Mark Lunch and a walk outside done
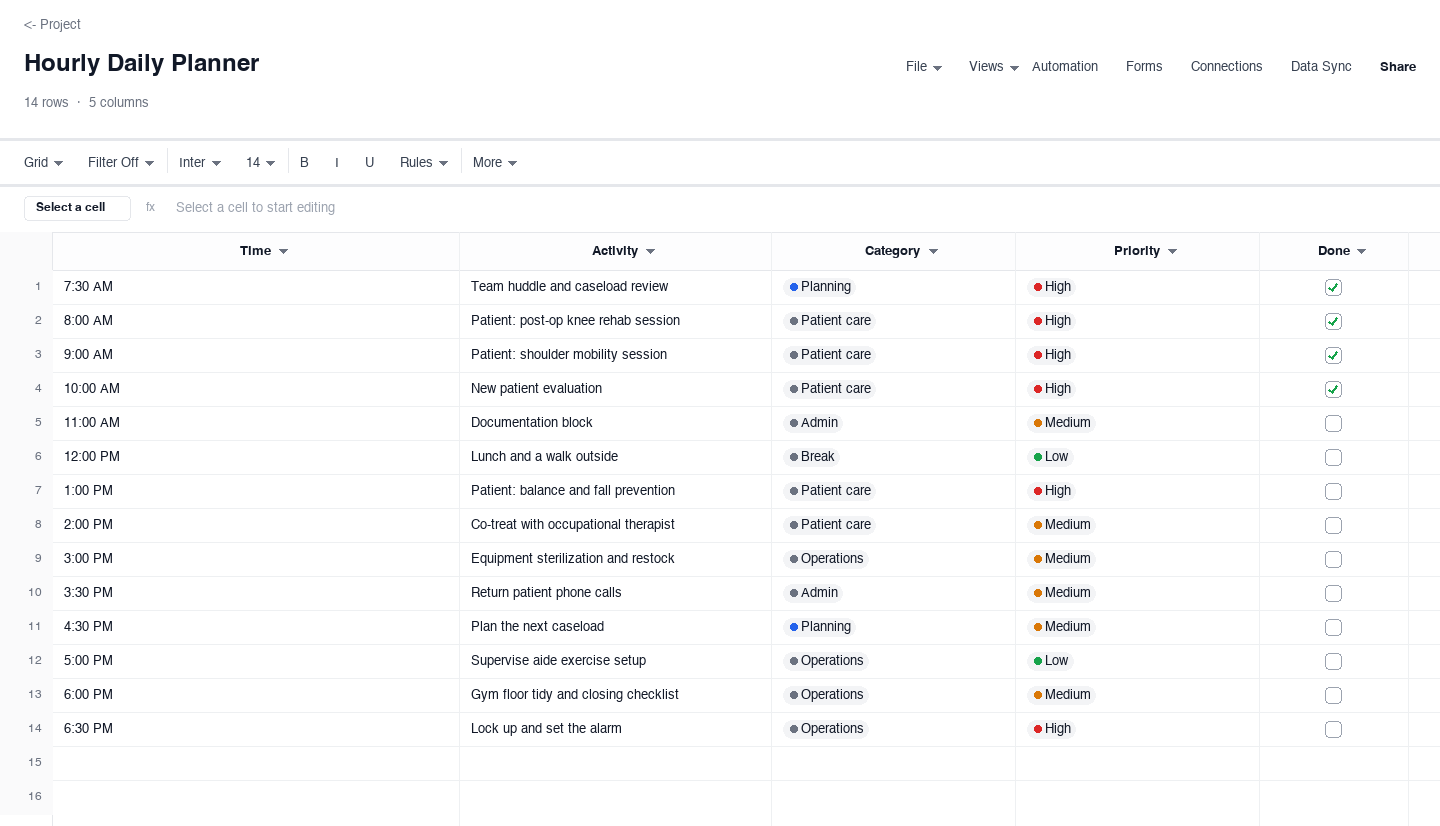 coord(1333,457)
